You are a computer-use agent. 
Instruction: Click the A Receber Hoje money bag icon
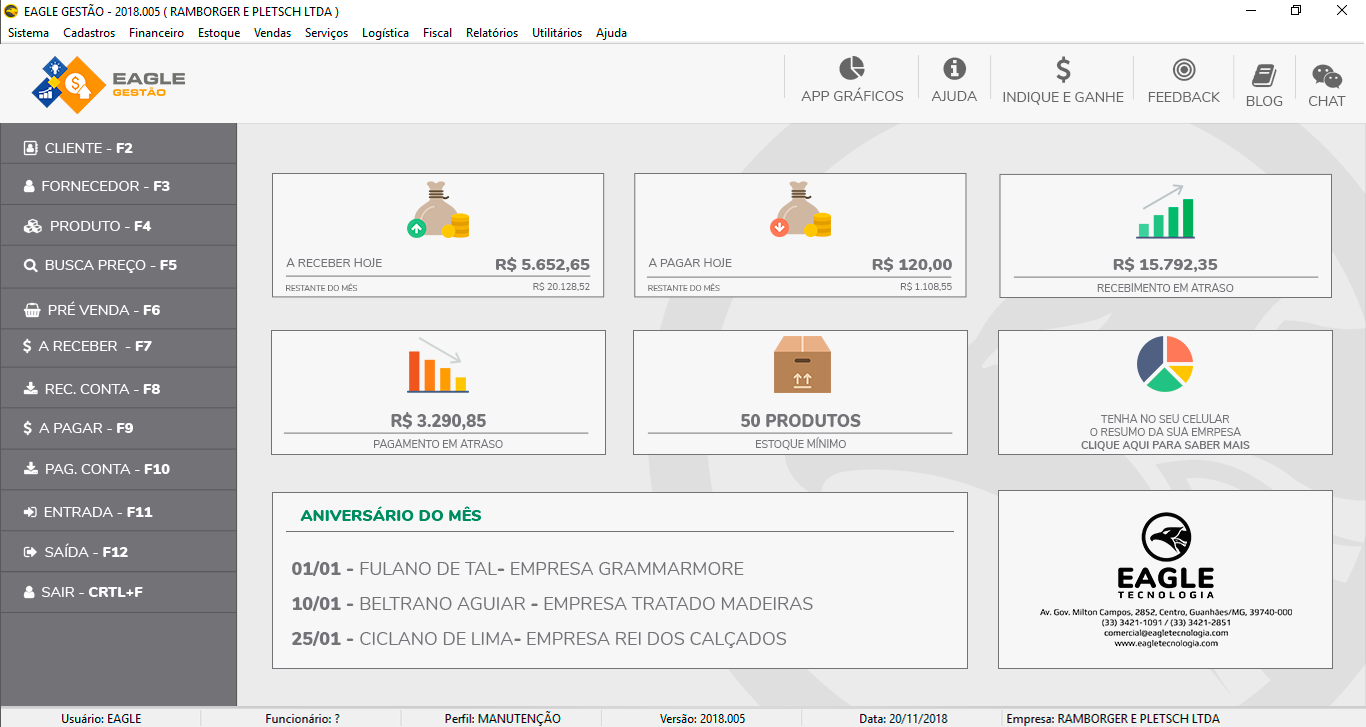(438, 210)
